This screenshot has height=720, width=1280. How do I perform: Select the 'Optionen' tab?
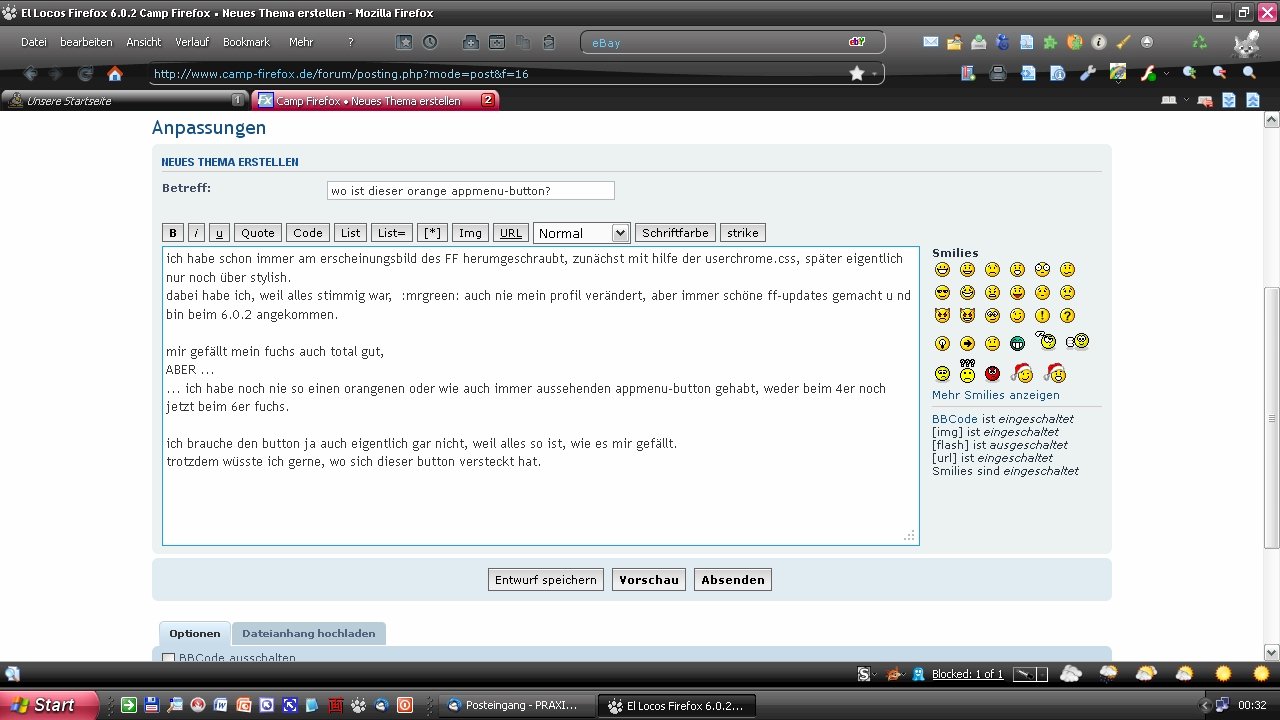[195, 633]
